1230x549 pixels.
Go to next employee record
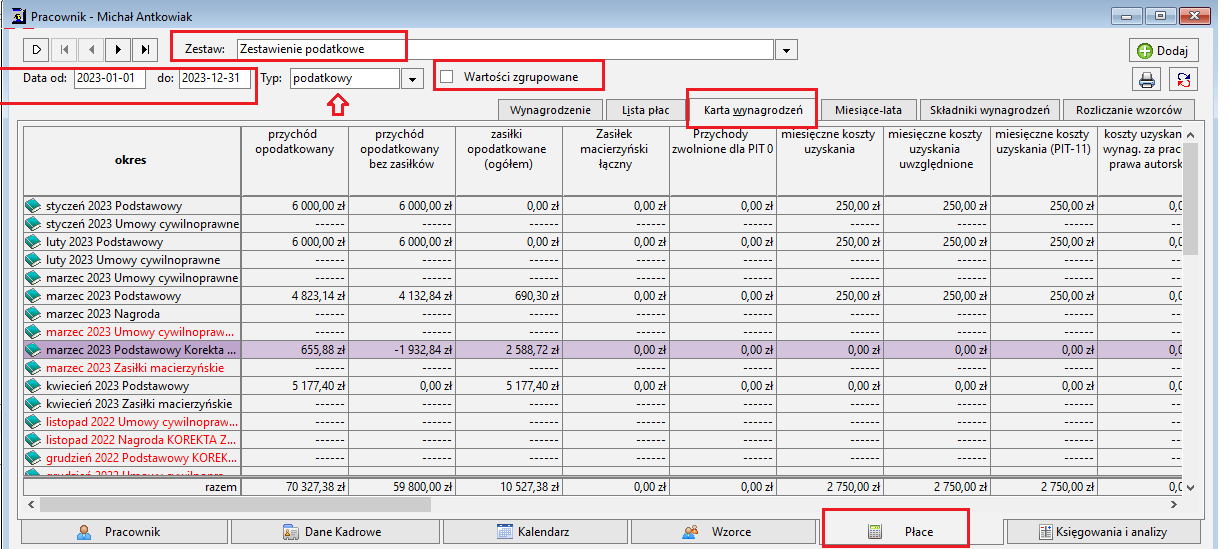(118, 49)
